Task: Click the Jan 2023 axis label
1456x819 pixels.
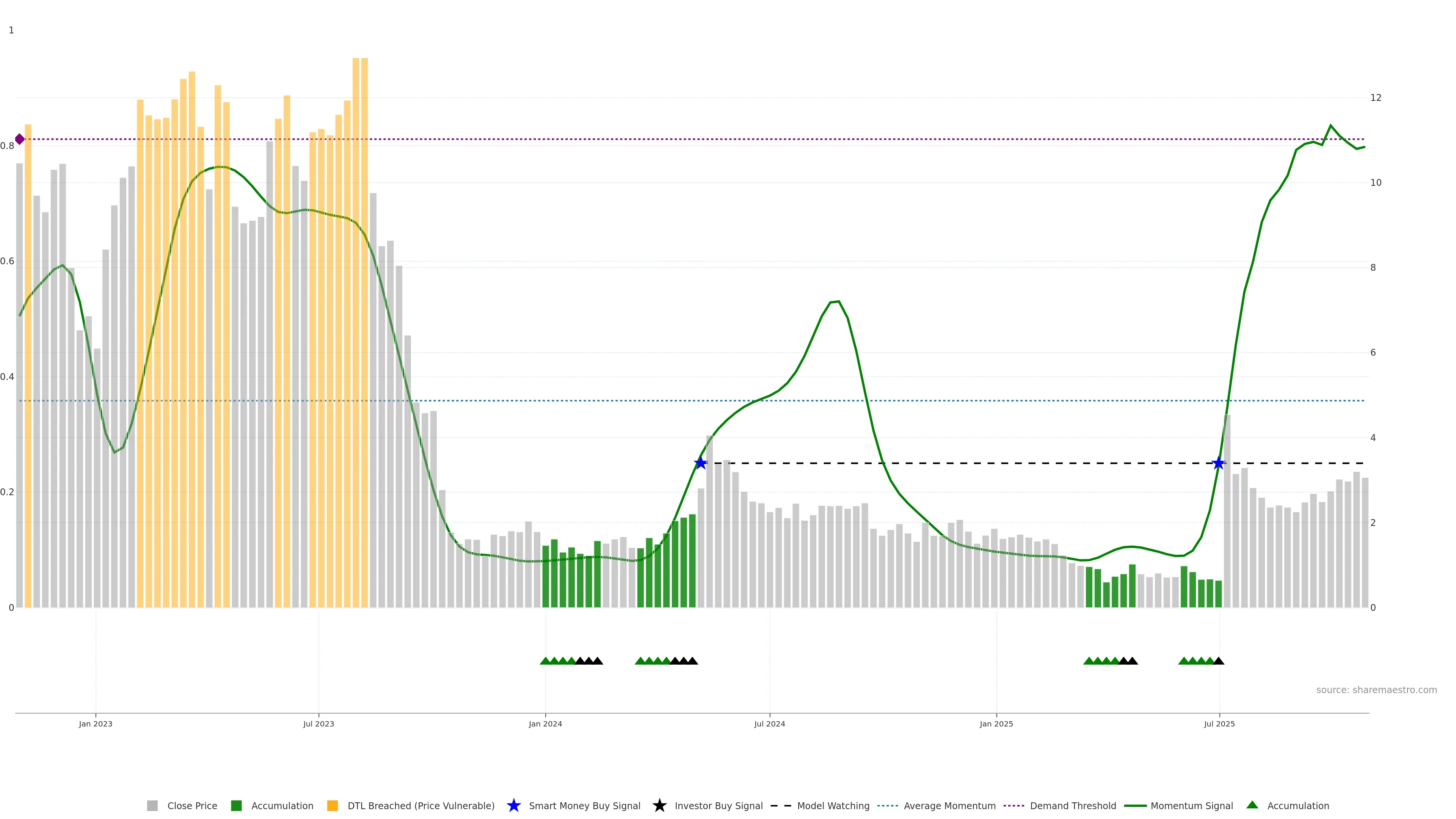Action: pyautogui.click(x=96, y=723)
